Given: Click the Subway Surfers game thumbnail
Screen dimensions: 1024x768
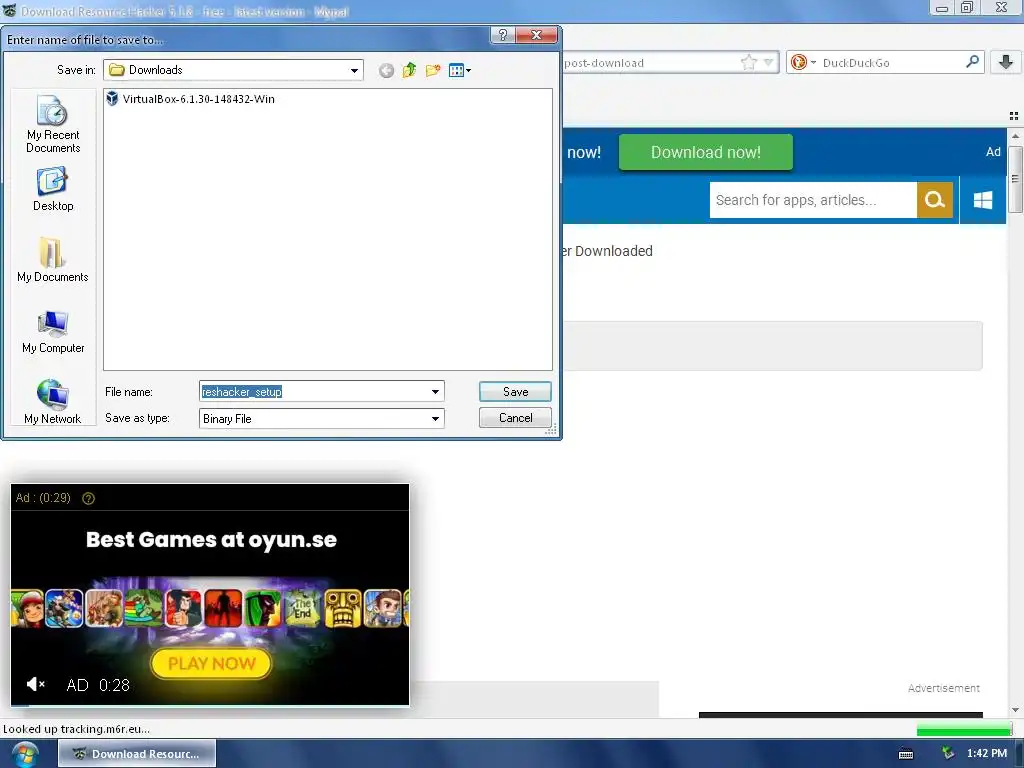Looking at the screenshot, I should (x=27, y=608).
